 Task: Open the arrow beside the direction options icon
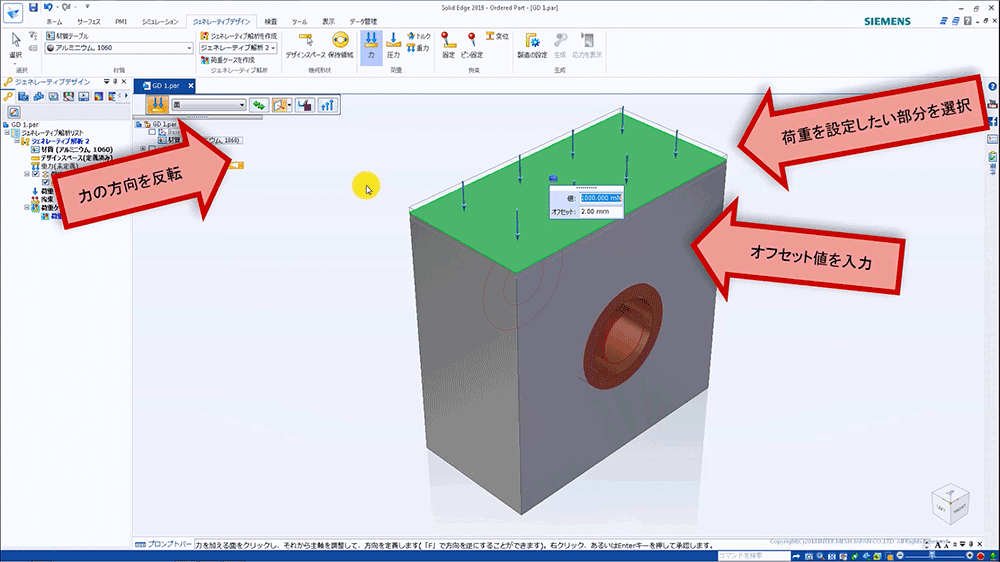click(x=290, y=105)
